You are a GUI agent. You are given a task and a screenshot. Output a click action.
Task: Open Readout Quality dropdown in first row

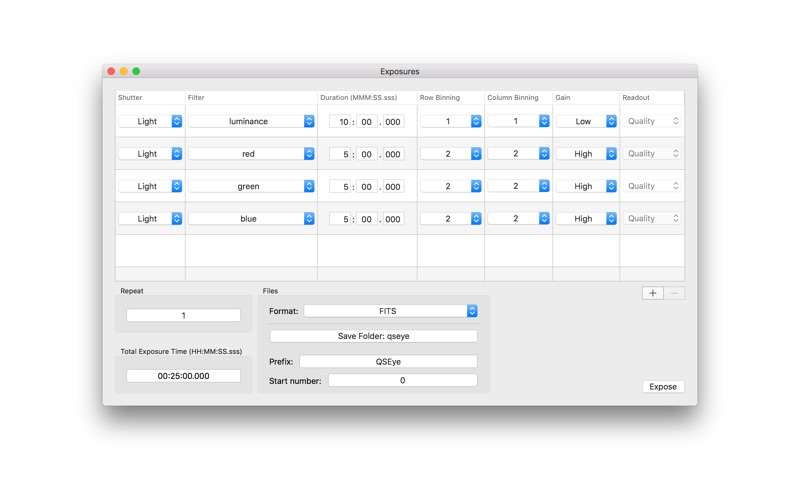653,121
